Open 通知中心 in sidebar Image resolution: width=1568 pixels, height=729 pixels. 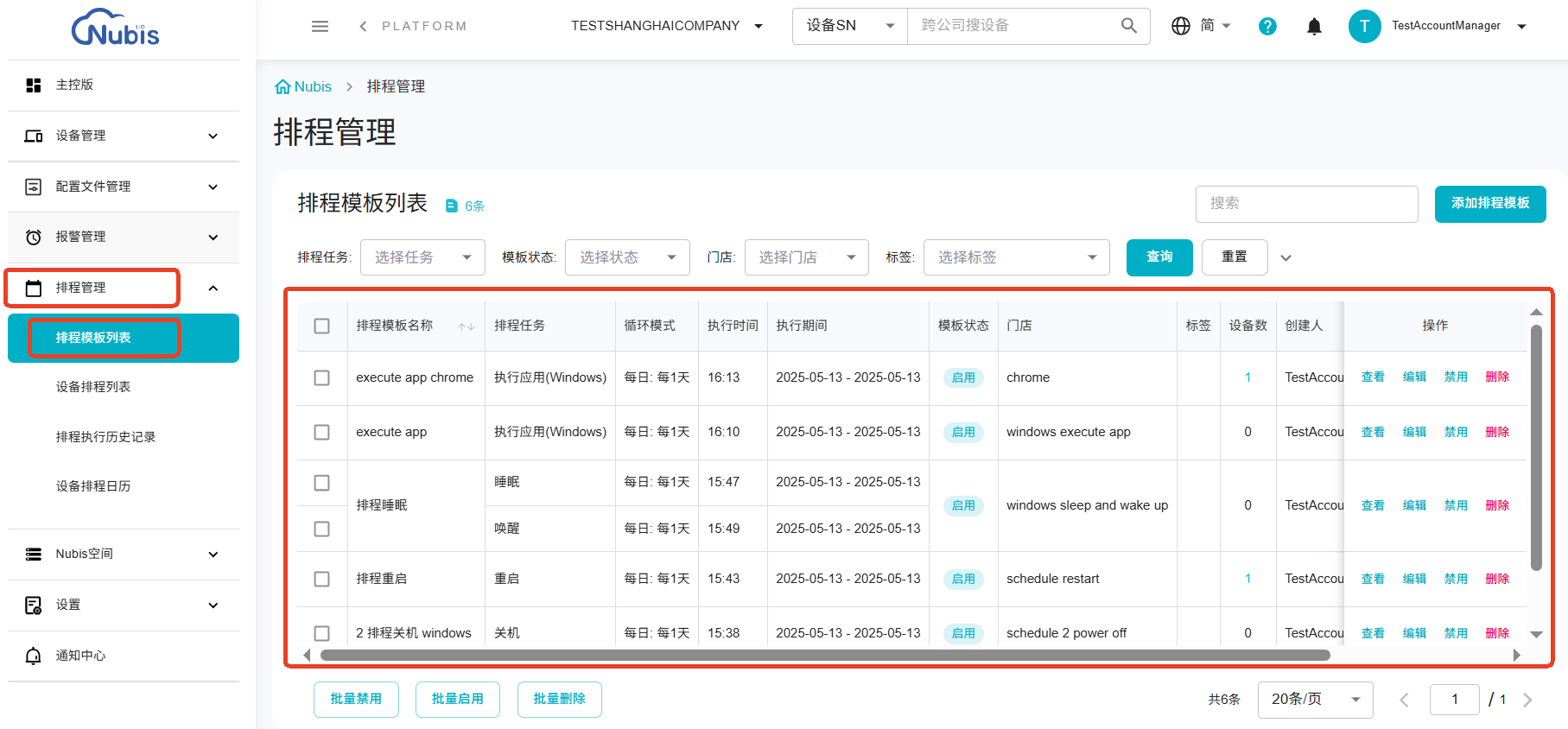(124, 656)
